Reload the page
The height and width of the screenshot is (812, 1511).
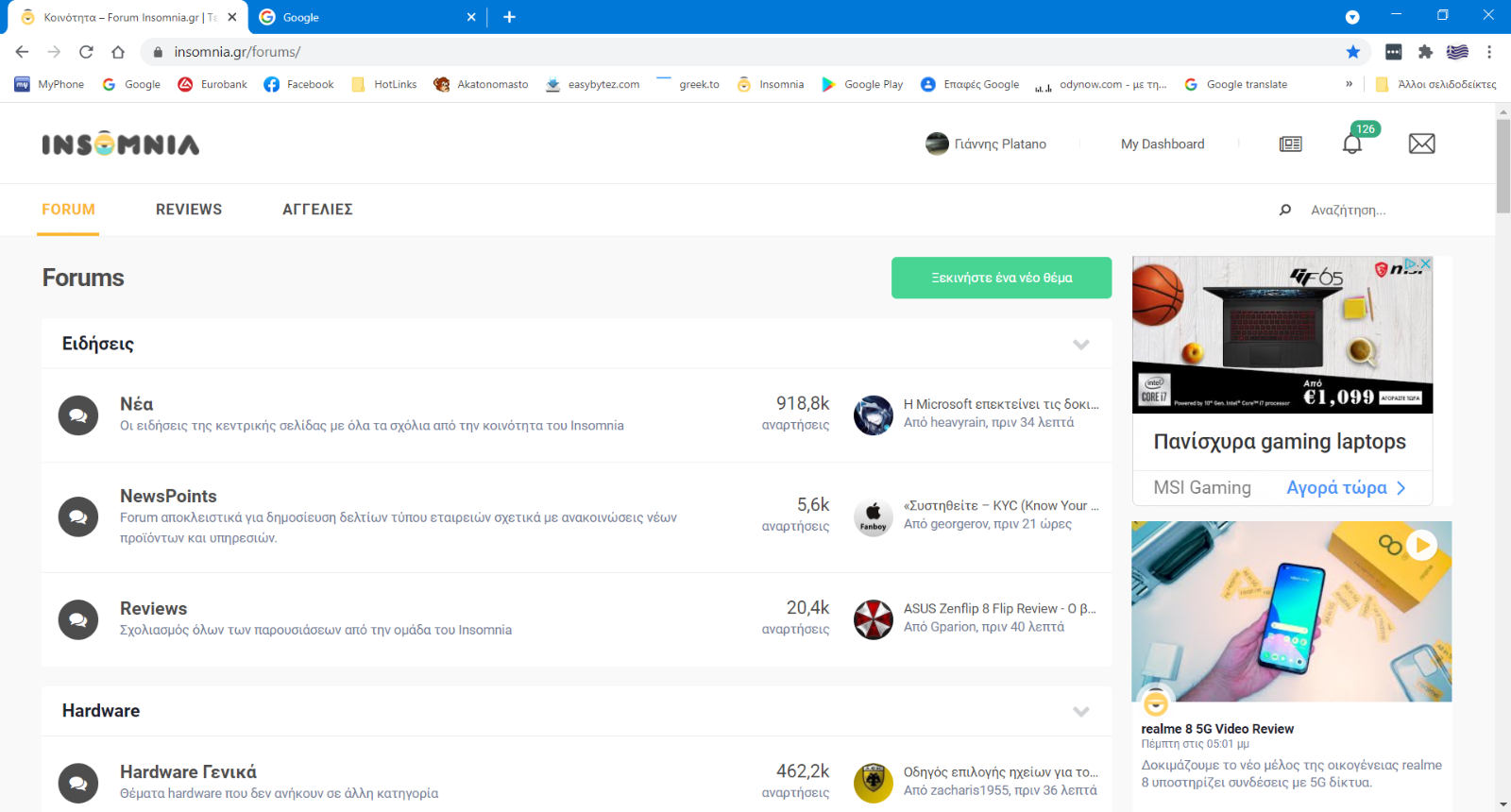tap(86, 52)
